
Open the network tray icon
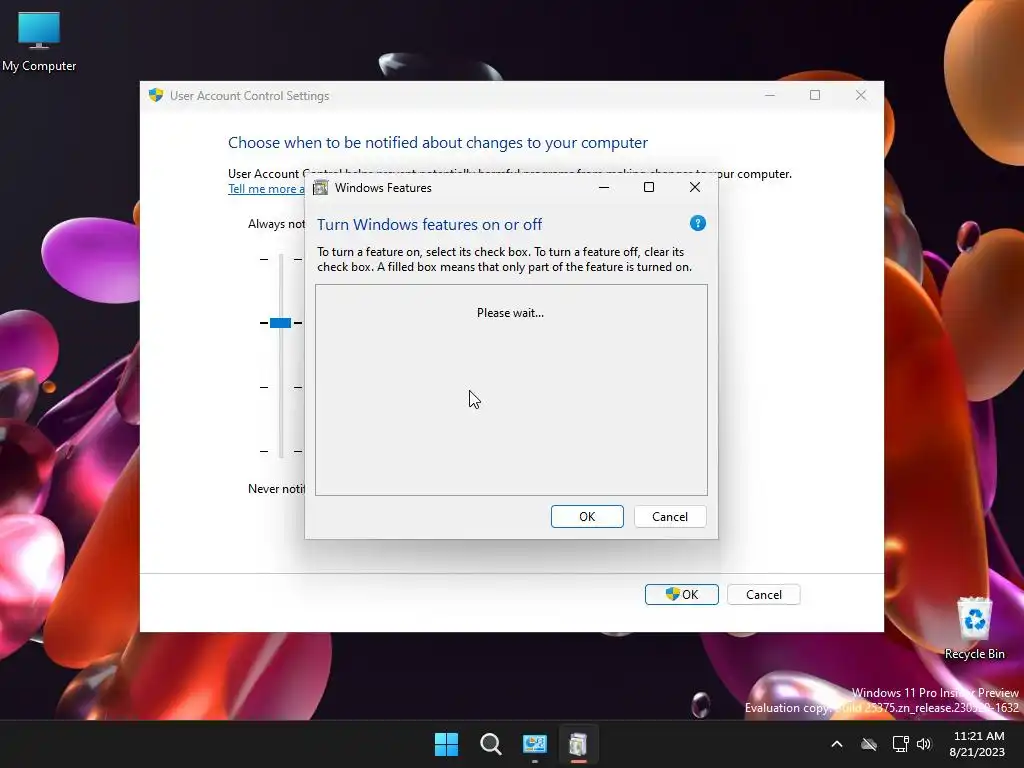[x=900, y=744]
